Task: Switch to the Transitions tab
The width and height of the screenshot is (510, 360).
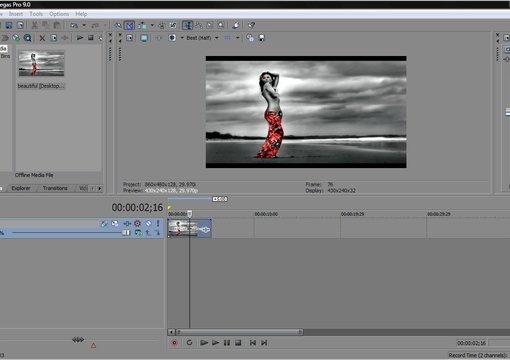Action: coord(55,188)
